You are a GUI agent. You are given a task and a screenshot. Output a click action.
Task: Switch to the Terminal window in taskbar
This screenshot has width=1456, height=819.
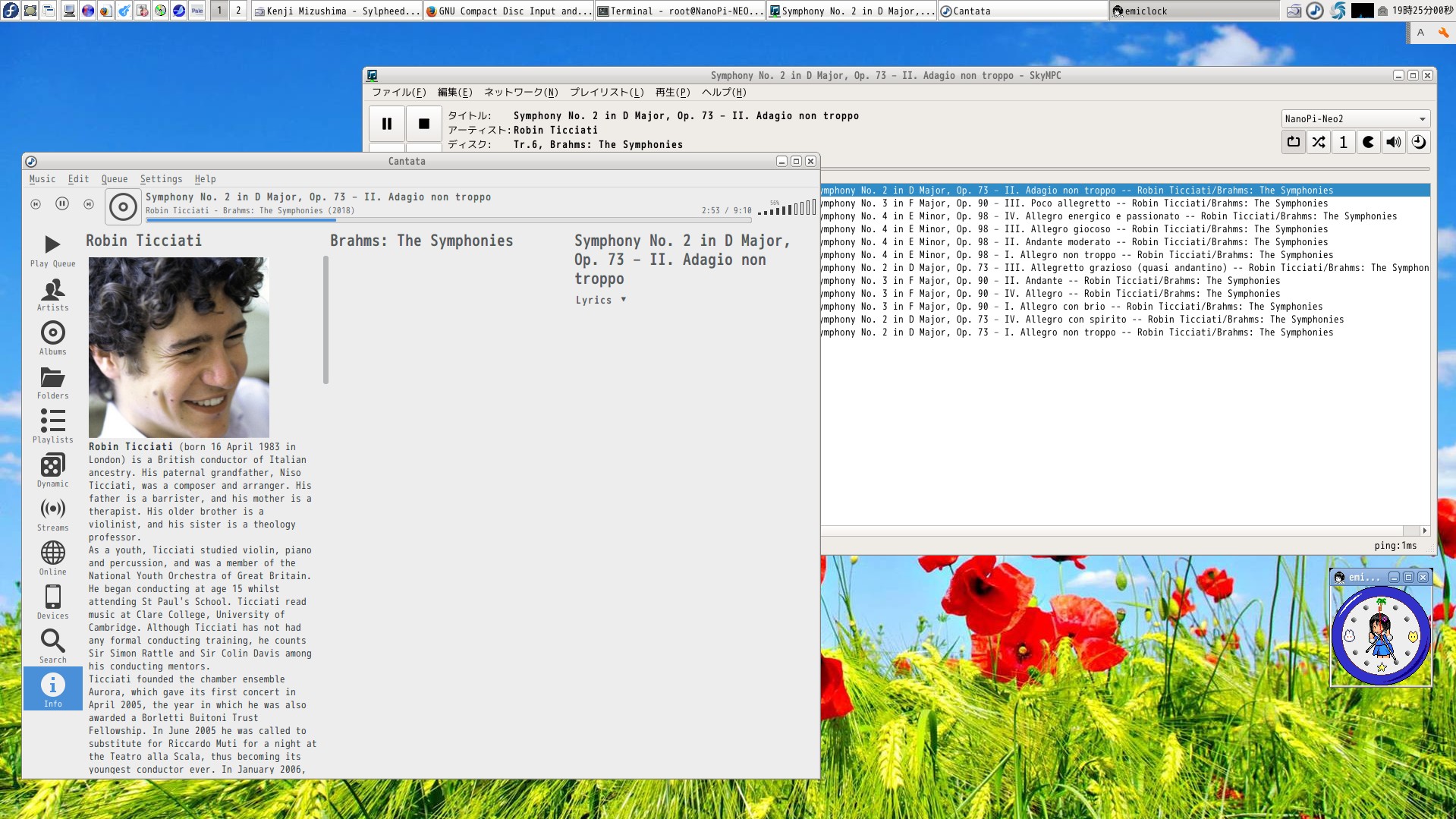coord(680,11)
